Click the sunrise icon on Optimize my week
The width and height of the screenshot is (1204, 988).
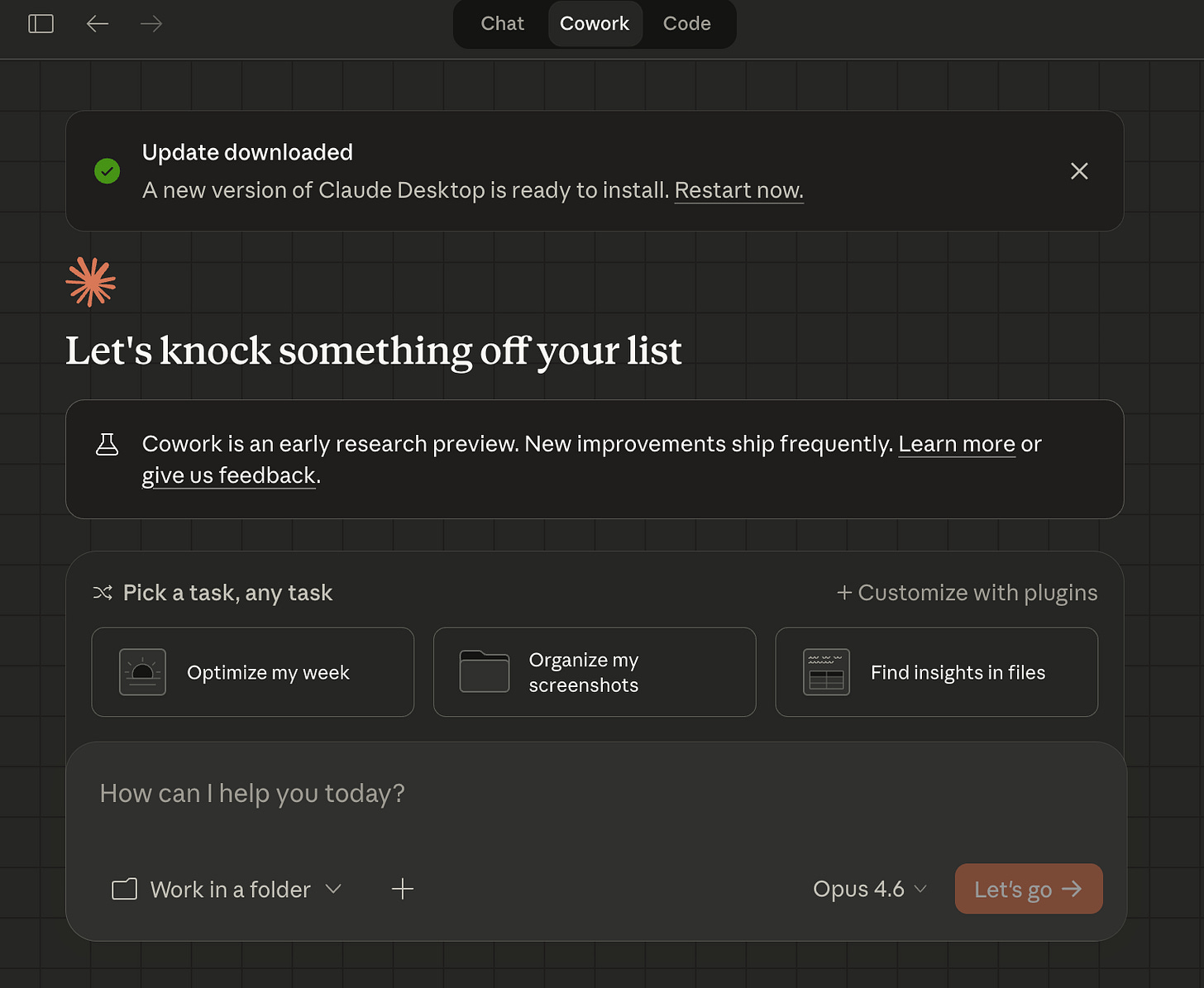[x=142, y=672]
